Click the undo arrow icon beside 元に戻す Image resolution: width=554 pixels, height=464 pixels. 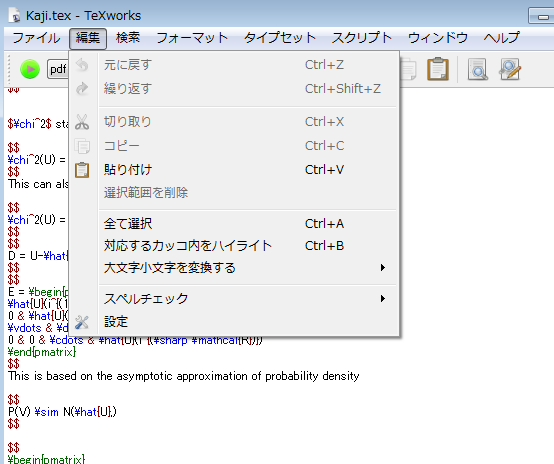coord(82,65)
